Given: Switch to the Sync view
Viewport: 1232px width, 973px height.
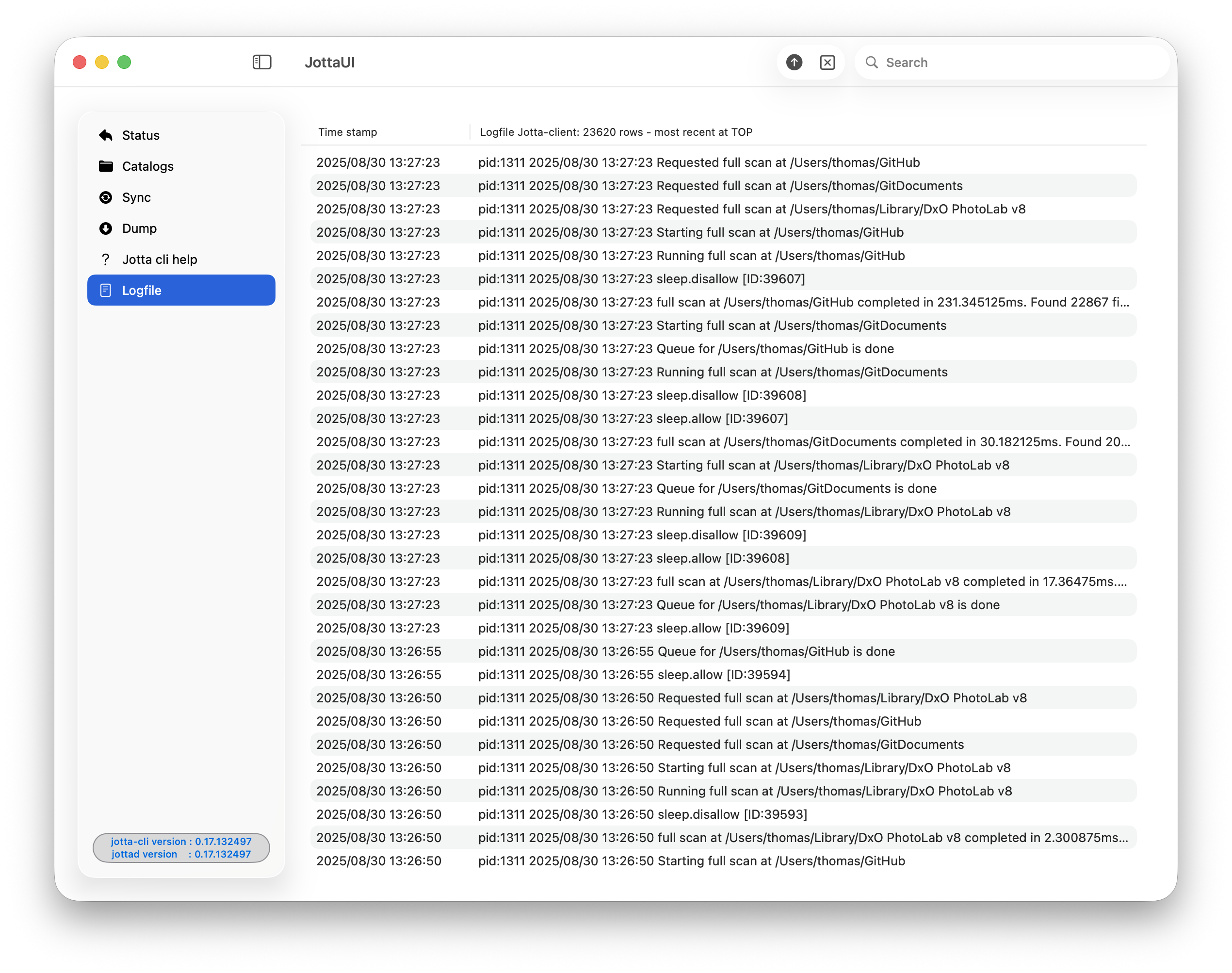Looking at the screenshot, I should [x=181, y=197].
